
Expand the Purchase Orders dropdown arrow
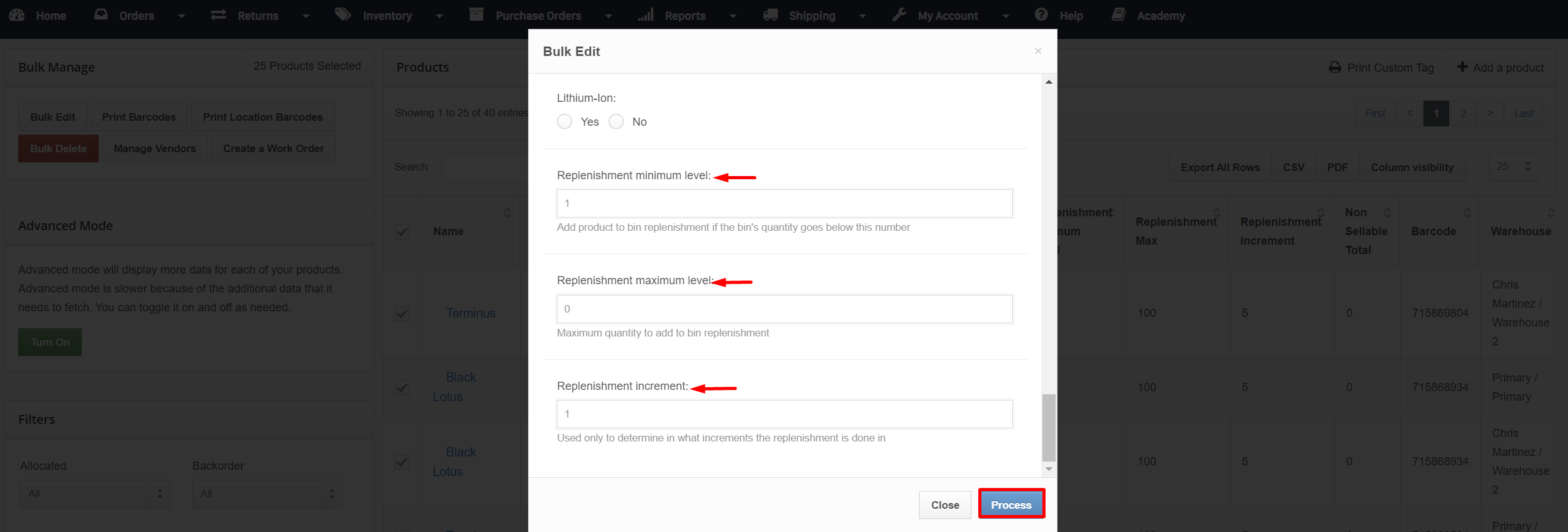coord(608,16)
